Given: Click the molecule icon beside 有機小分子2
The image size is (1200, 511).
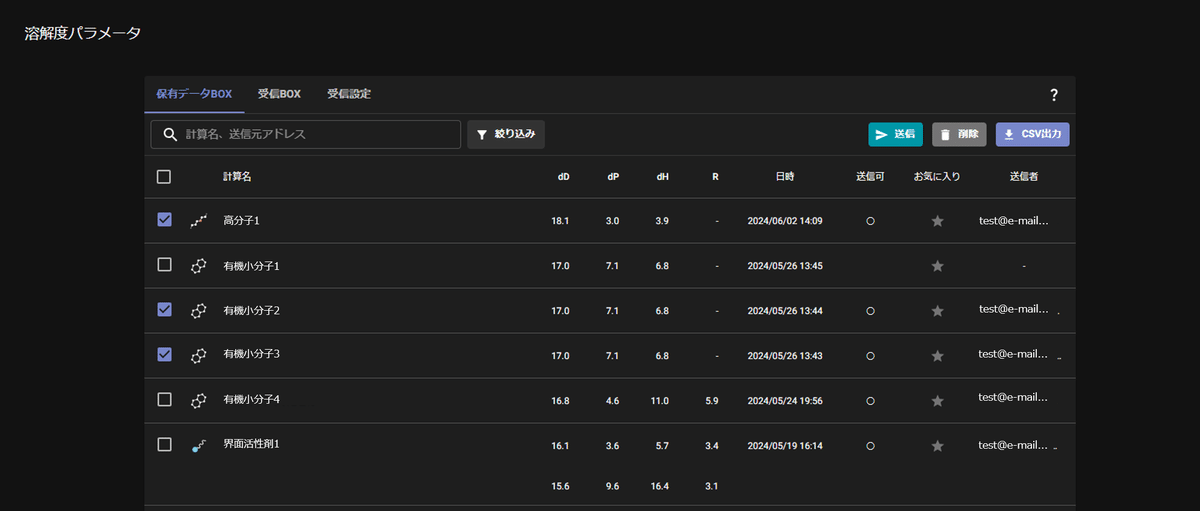Looking at the screenshot, I should point(199,311).
